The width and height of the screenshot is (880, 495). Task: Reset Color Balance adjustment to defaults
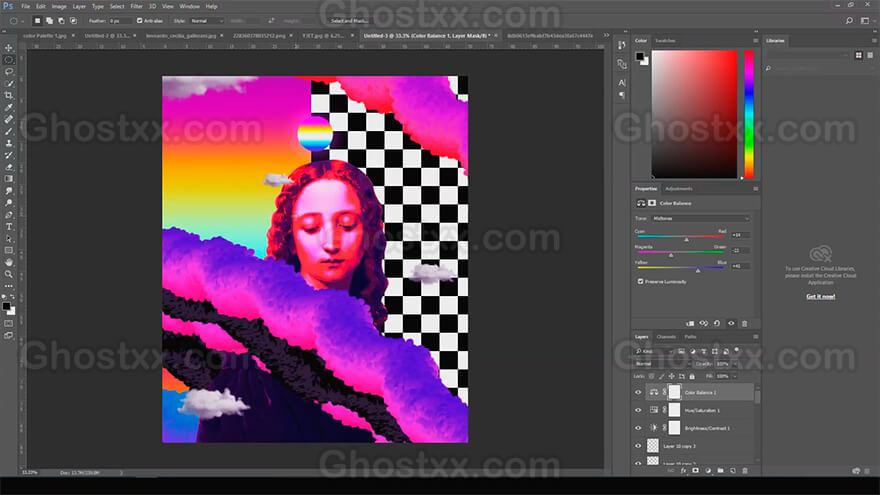(x=717, y=323)
